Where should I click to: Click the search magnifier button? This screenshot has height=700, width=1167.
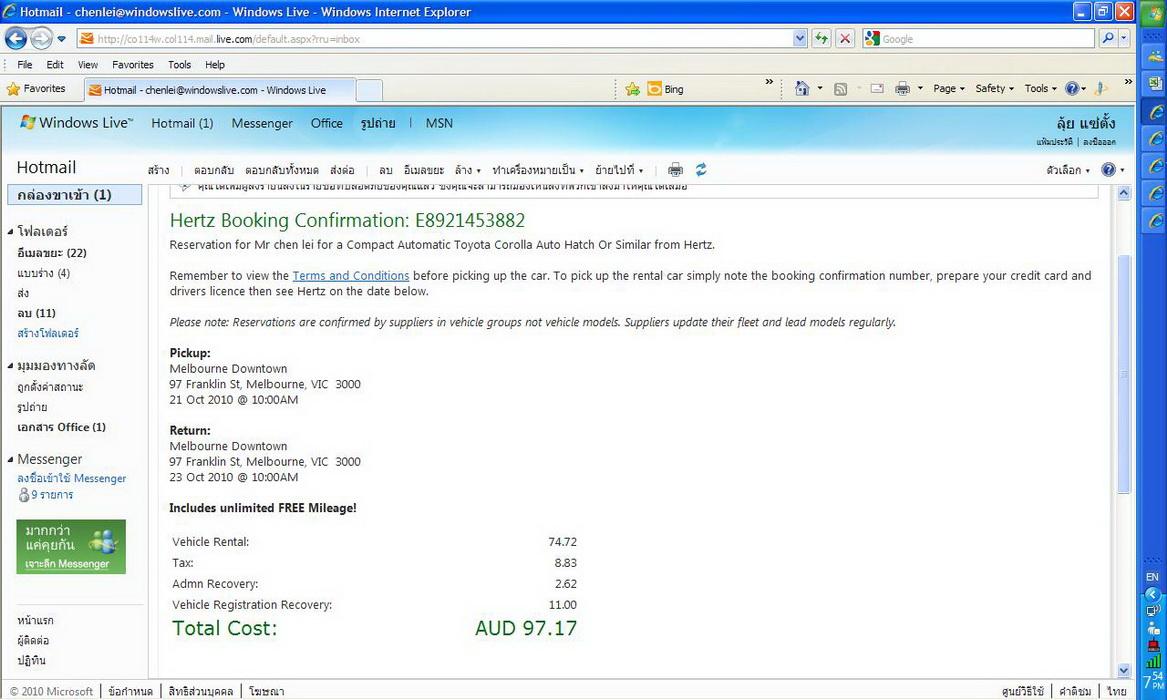[x=1108, y=39]
